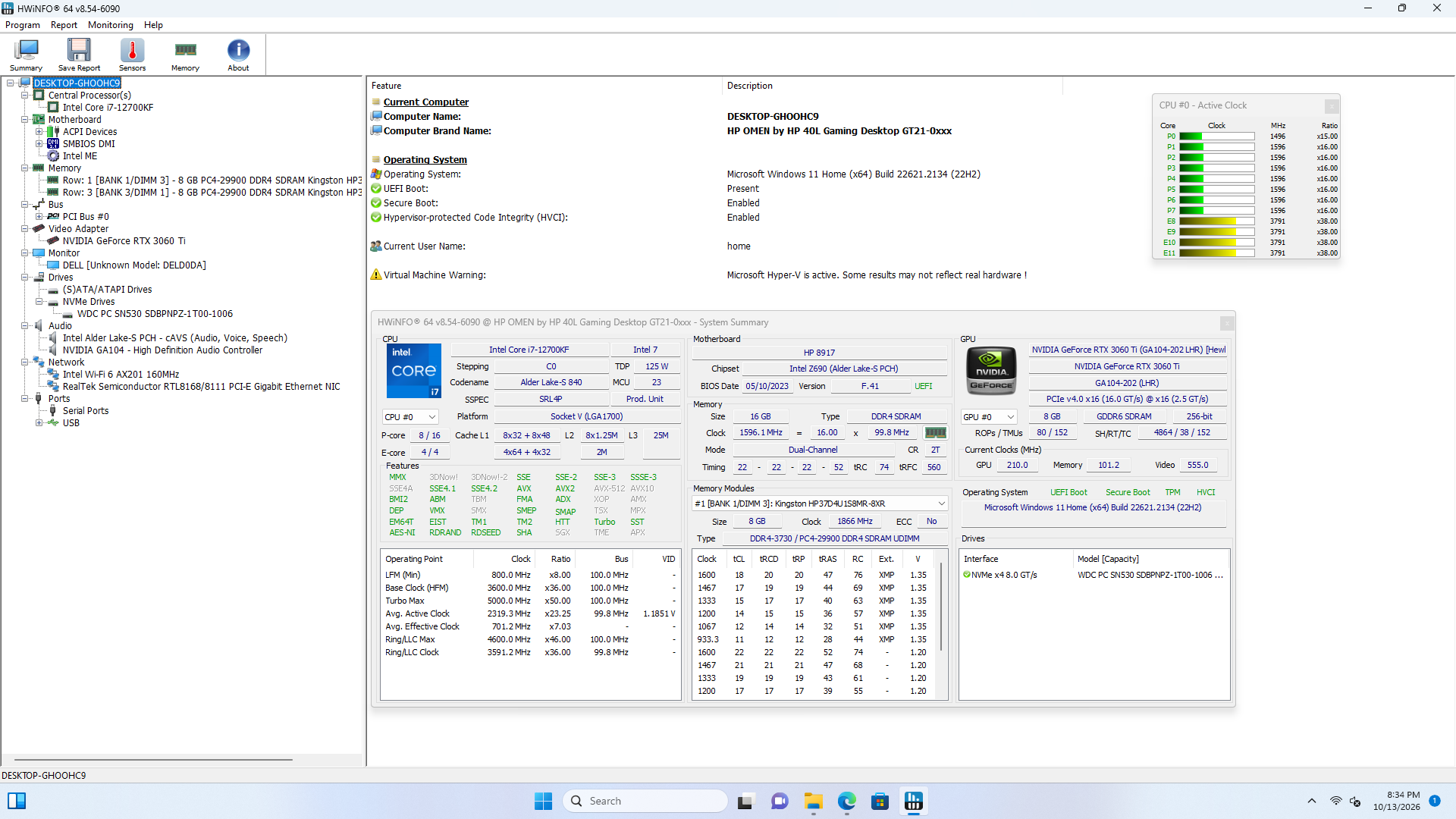This screenshot has height=819, width=1456.
Task: Open Task View taskbar icon
Action: [x=745, y=801]
